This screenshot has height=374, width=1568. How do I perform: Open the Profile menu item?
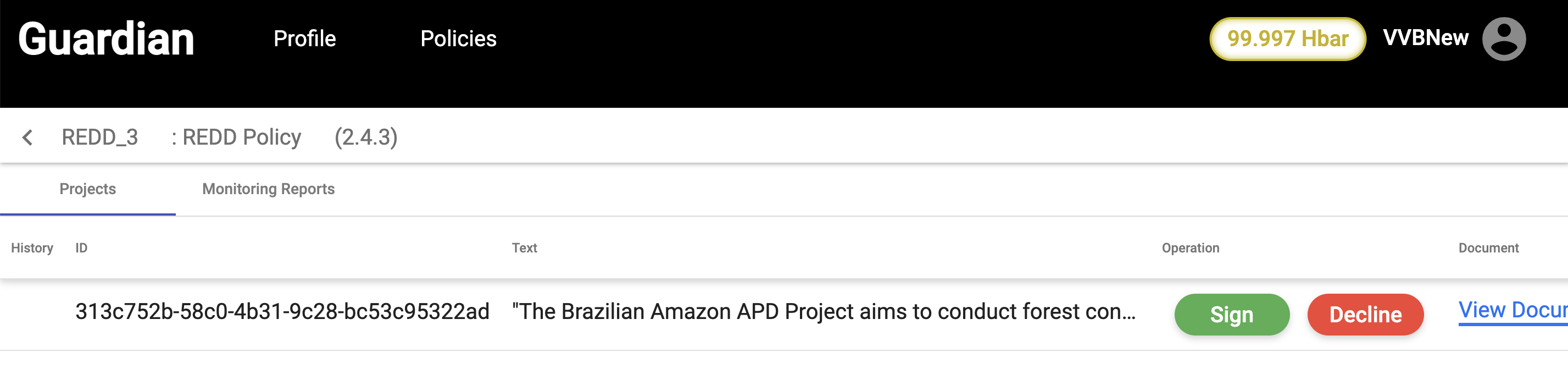304,39
